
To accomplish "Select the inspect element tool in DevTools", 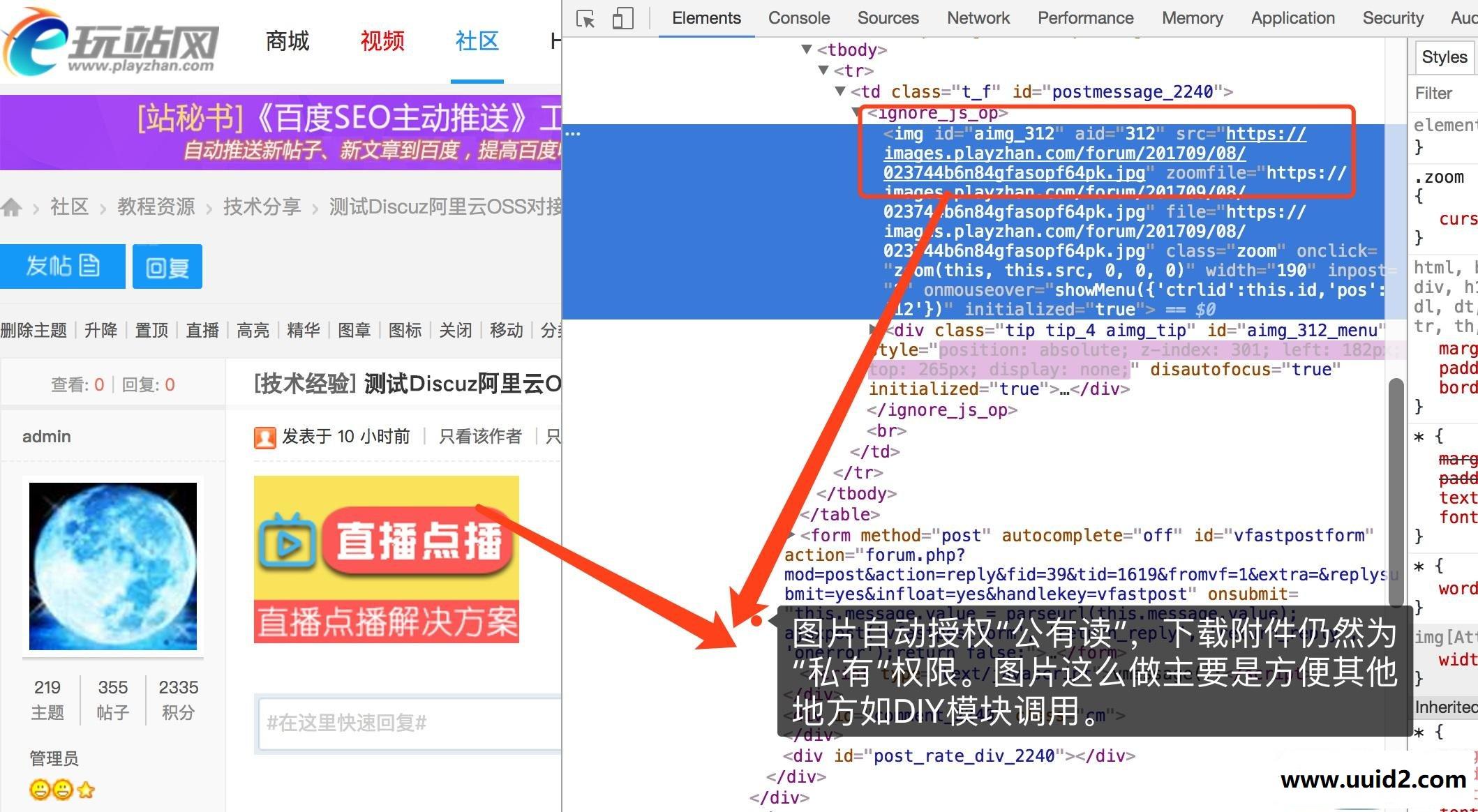I will click(x=586, y=19).
